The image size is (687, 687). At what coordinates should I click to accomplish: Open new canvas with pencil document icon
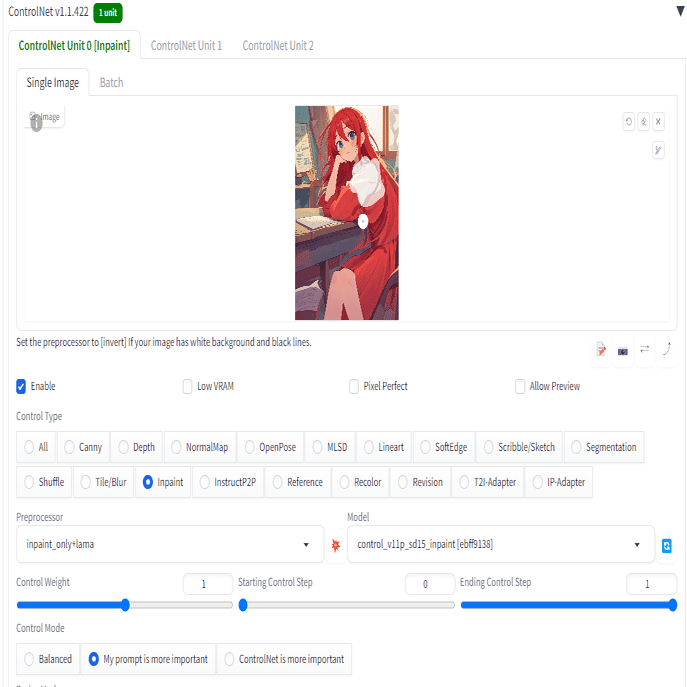tap(601, 350)
